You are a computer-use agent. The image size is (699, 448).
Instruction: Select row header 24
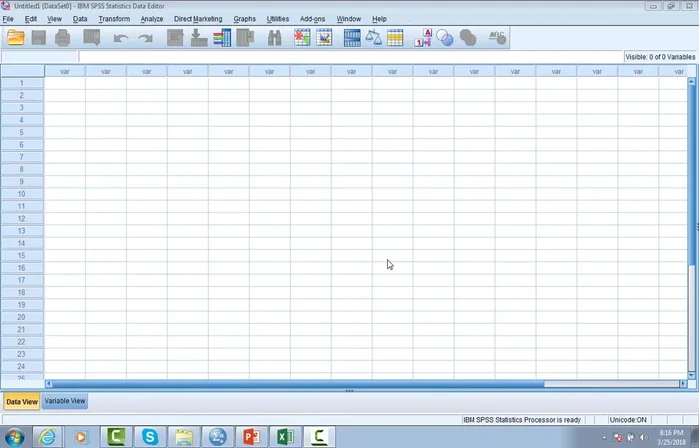pyautogui.click(x=22, y=366)
